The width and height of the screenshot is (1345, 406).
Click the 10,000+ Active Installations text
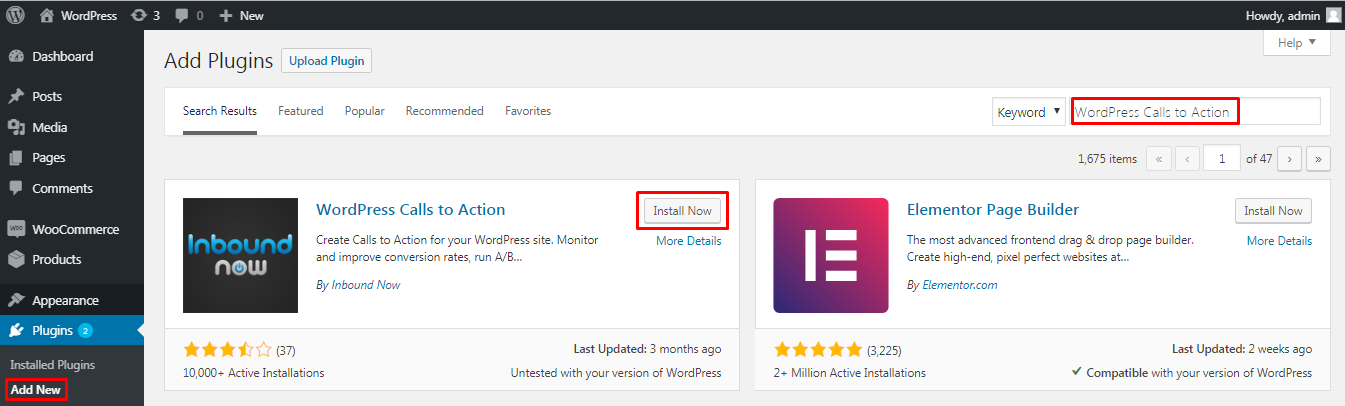(x=254, y=373)
